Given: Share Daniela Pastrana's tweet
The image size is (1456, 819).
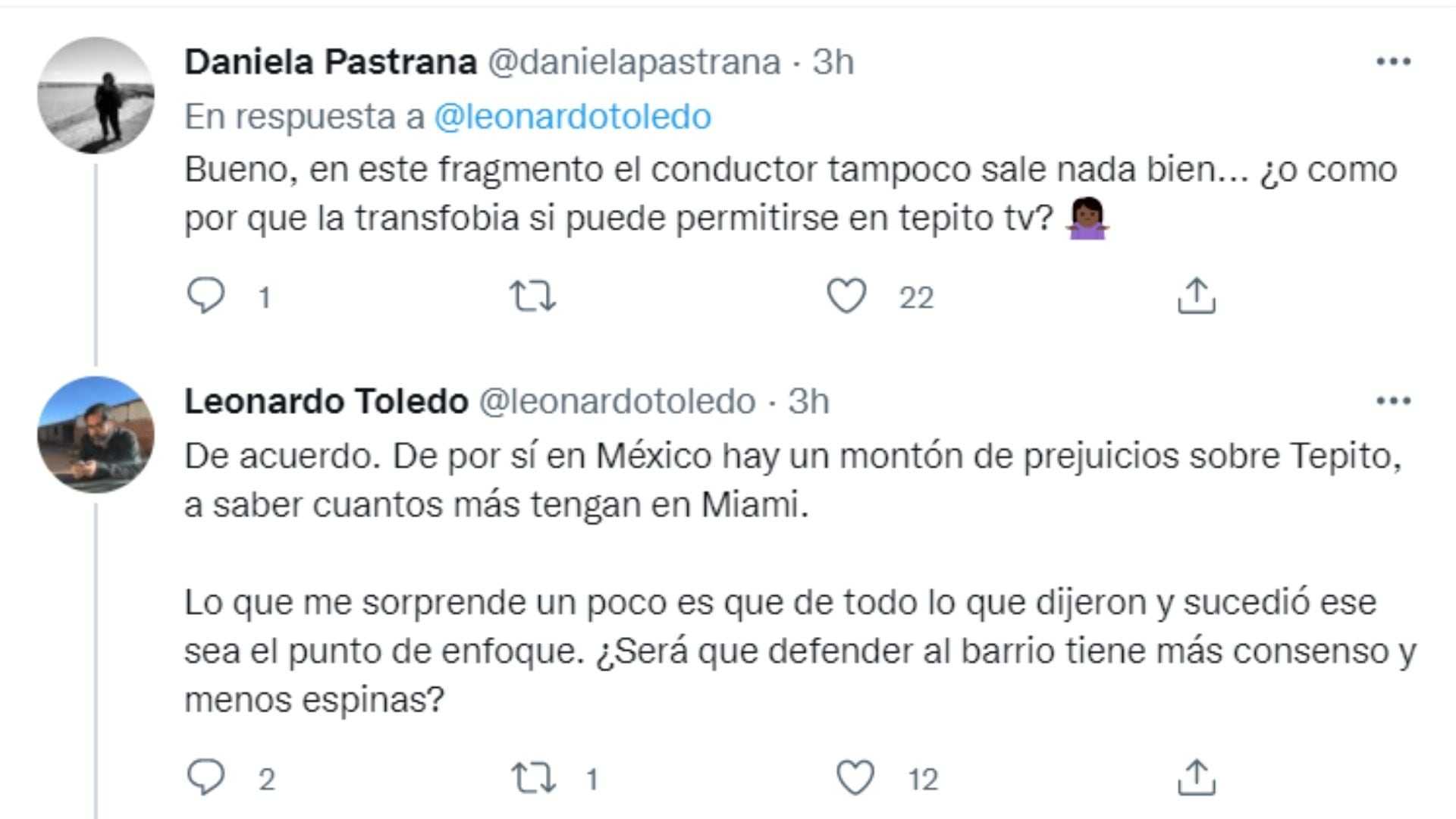Looking at the screenshot, I should pyautogui.click(x=1196, y=296).
